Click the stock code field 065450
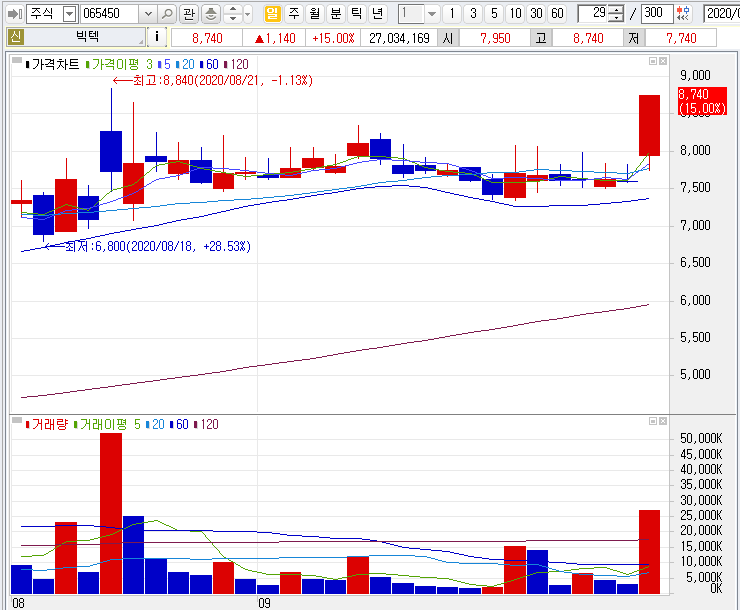The image size is (740, 610). [x=109, y=14]
